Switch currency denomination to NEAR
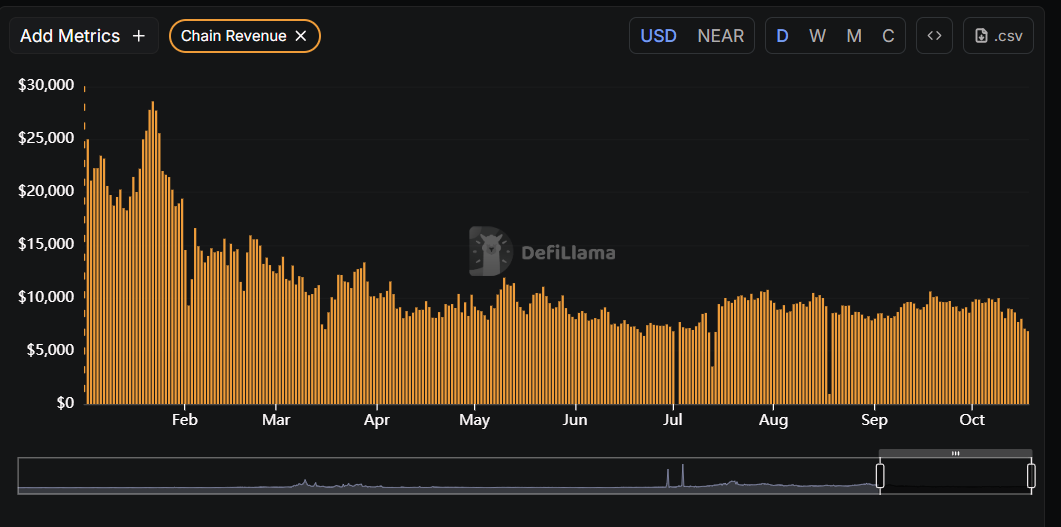 [720, 36]
